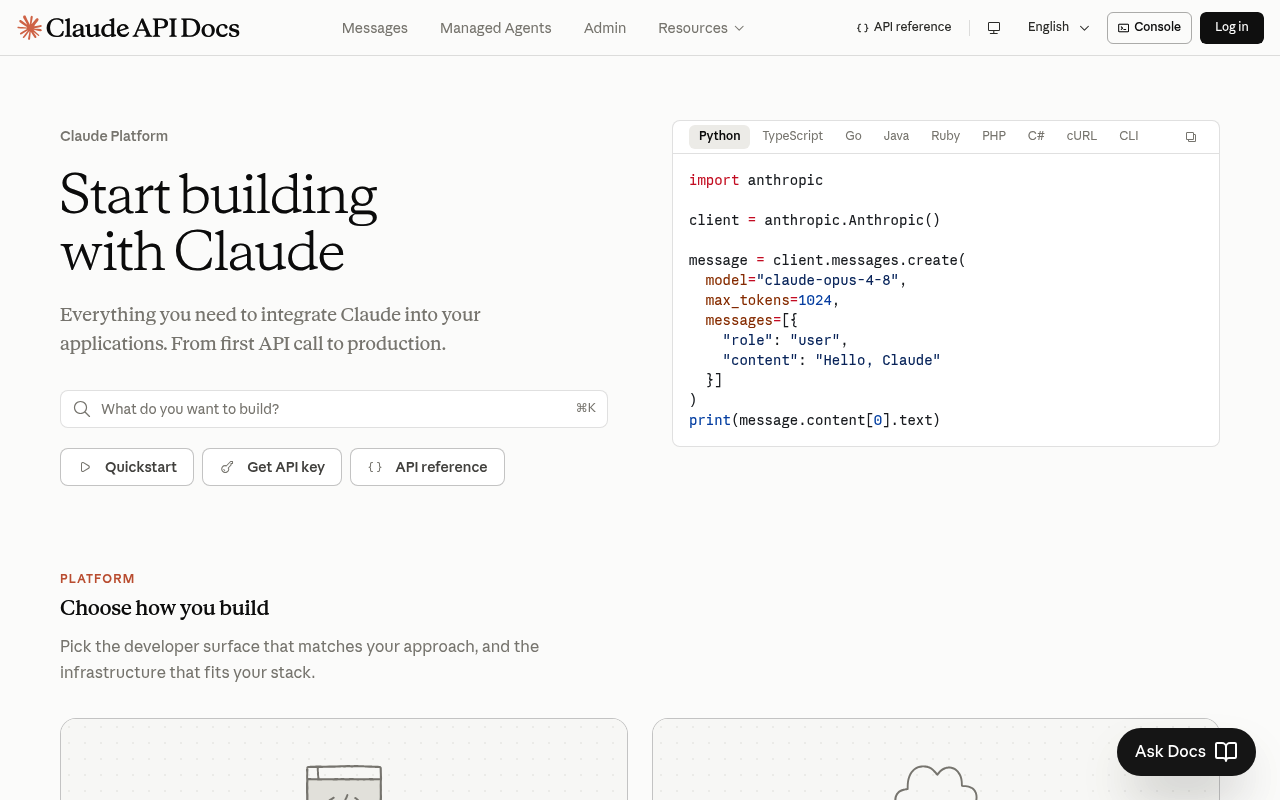Click the search magnifier icon
The width and height of the screenshot is (1280, 800).
coord(82,409)
